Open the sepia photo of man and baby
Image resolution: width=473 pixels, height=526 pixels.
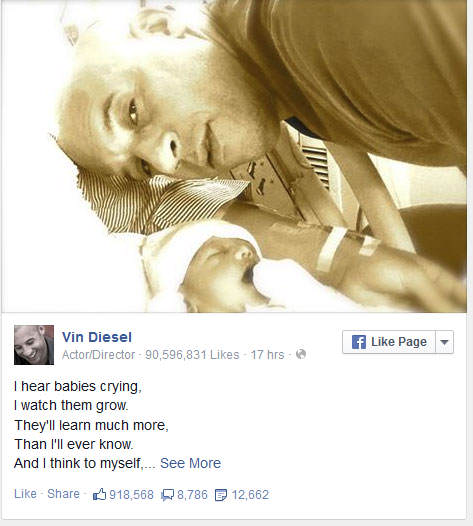(234, 156)
